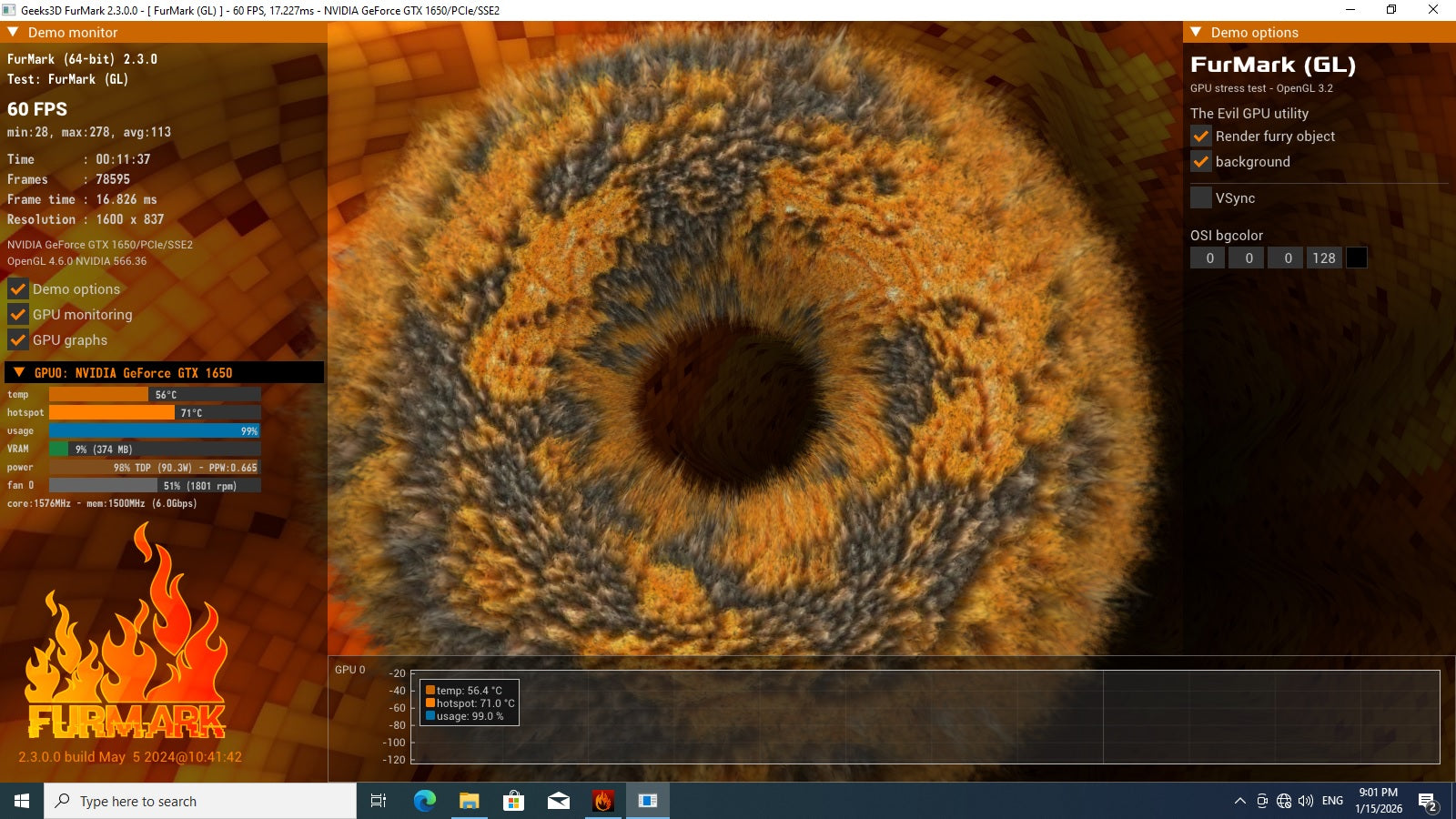Viewport: 1456px width, 819px height.
Task: Toggle the GPU graphs checkbox
Action: pyautogui.click(x=18, y=340)
